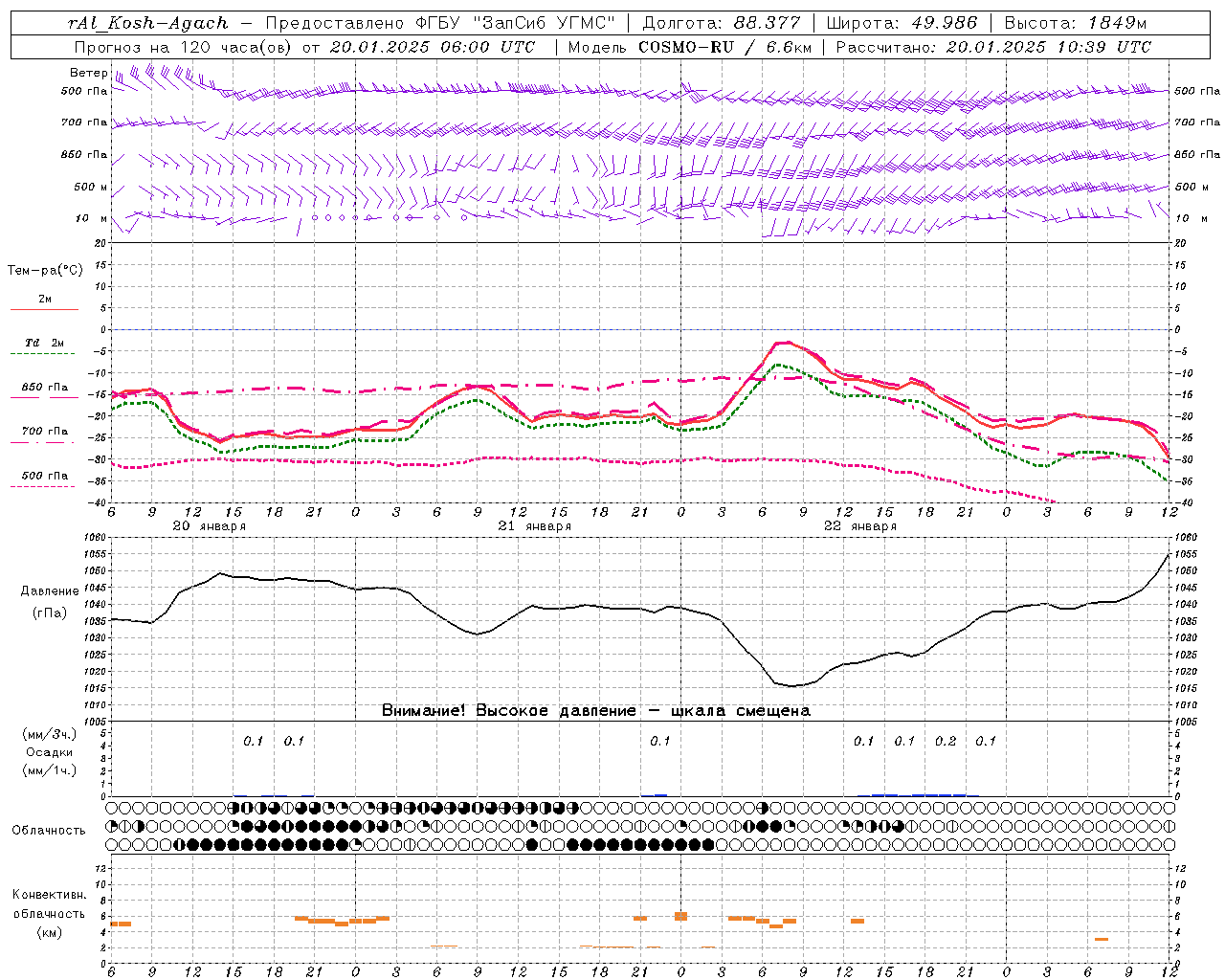Select the dashed Td 2м legend line
Screen dimensions: 1225x980
43,353
